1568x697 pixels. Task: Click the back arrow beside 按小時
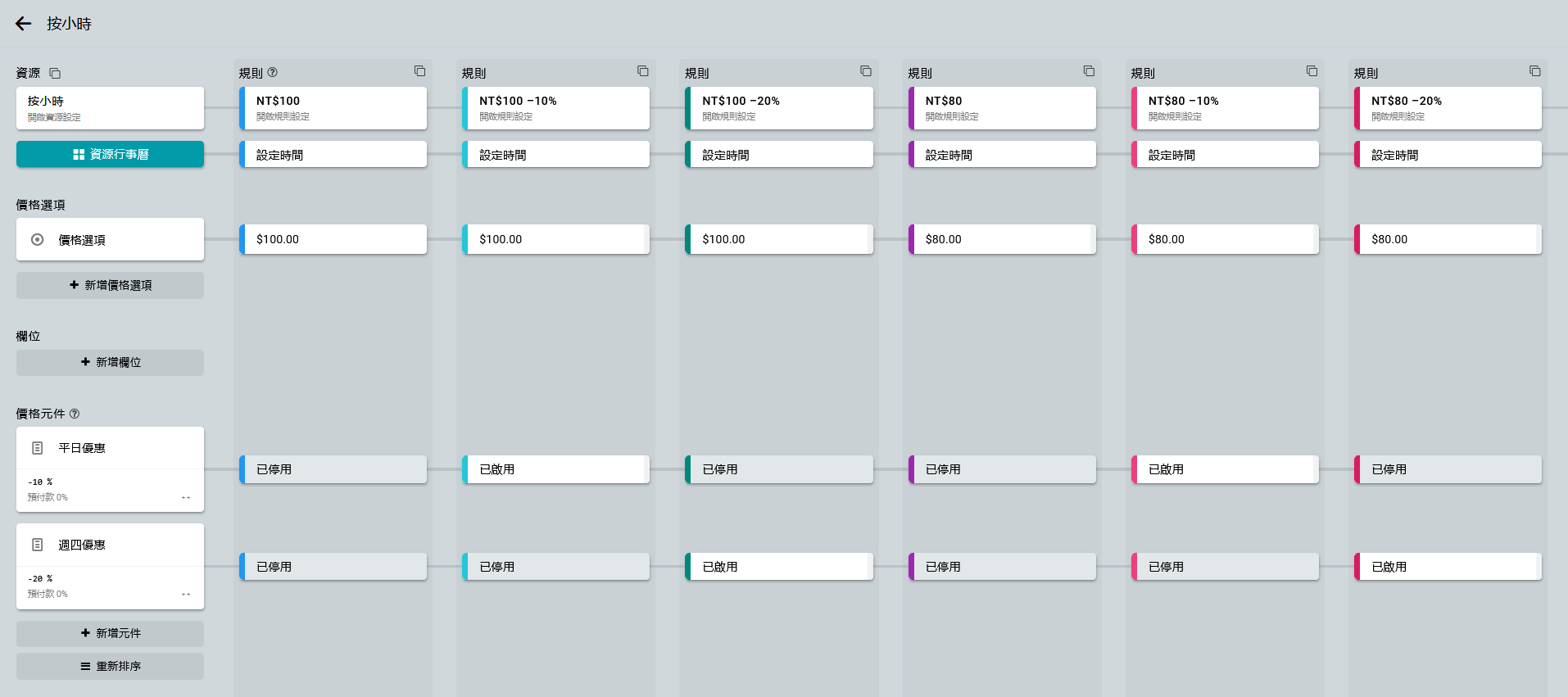tap(23, 24)
